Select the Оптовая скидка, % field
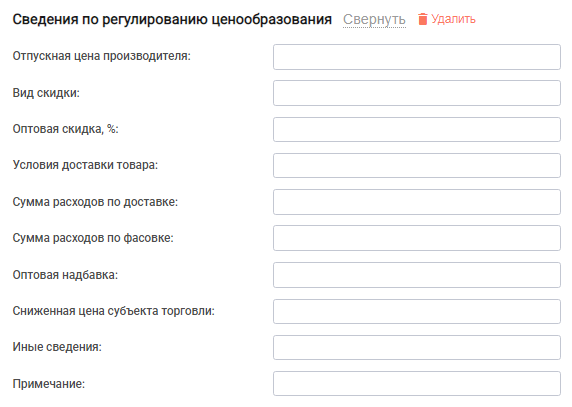572x407 pixels. point(417,129)
